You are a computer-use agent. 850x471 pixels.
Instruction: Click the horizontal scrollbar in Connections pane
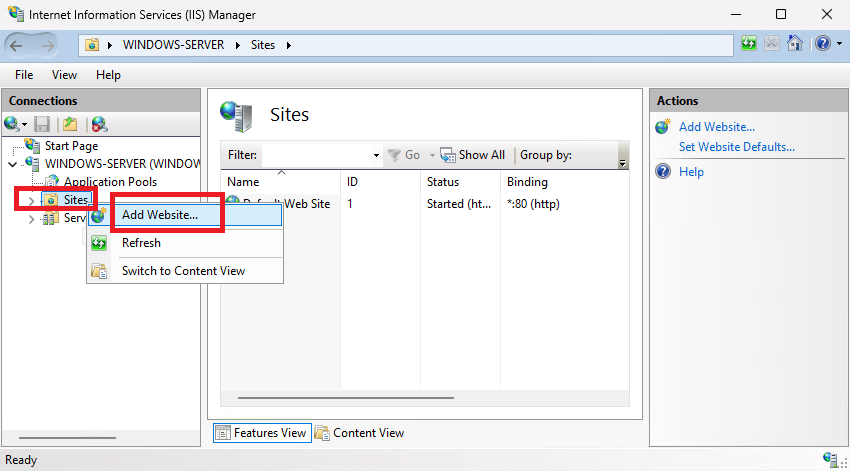pyautogui.click(x=67, y=438)
